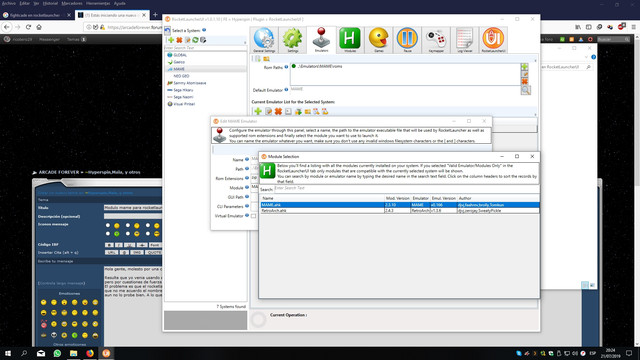Add emulator with green plus in emulator list toolbar

coord(258,111)
